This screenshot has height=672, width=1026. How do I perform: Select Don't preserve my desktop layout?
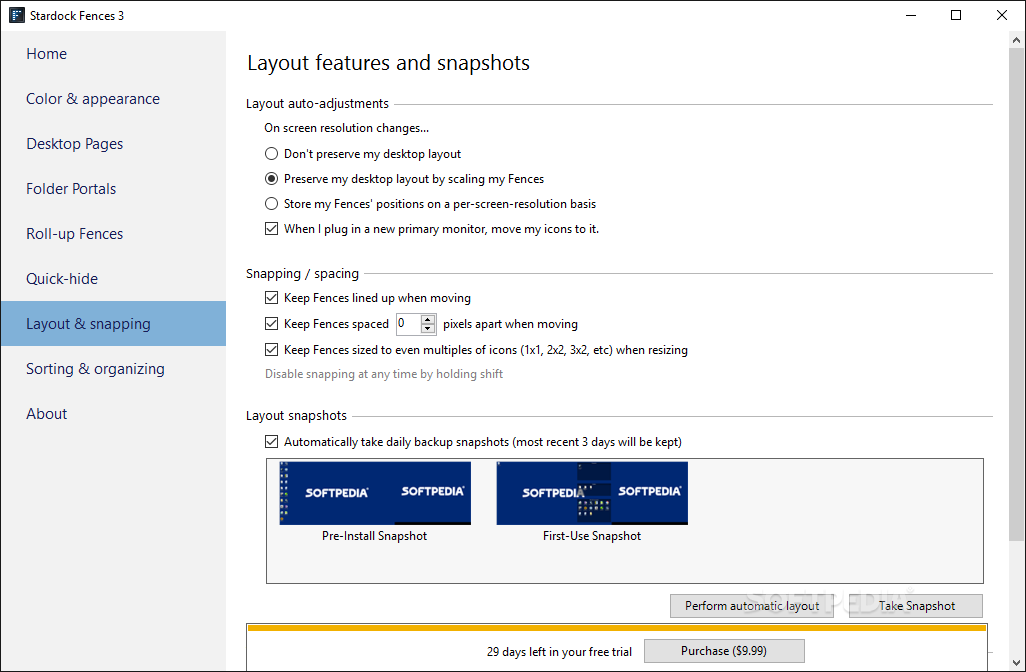coord(363,154)
